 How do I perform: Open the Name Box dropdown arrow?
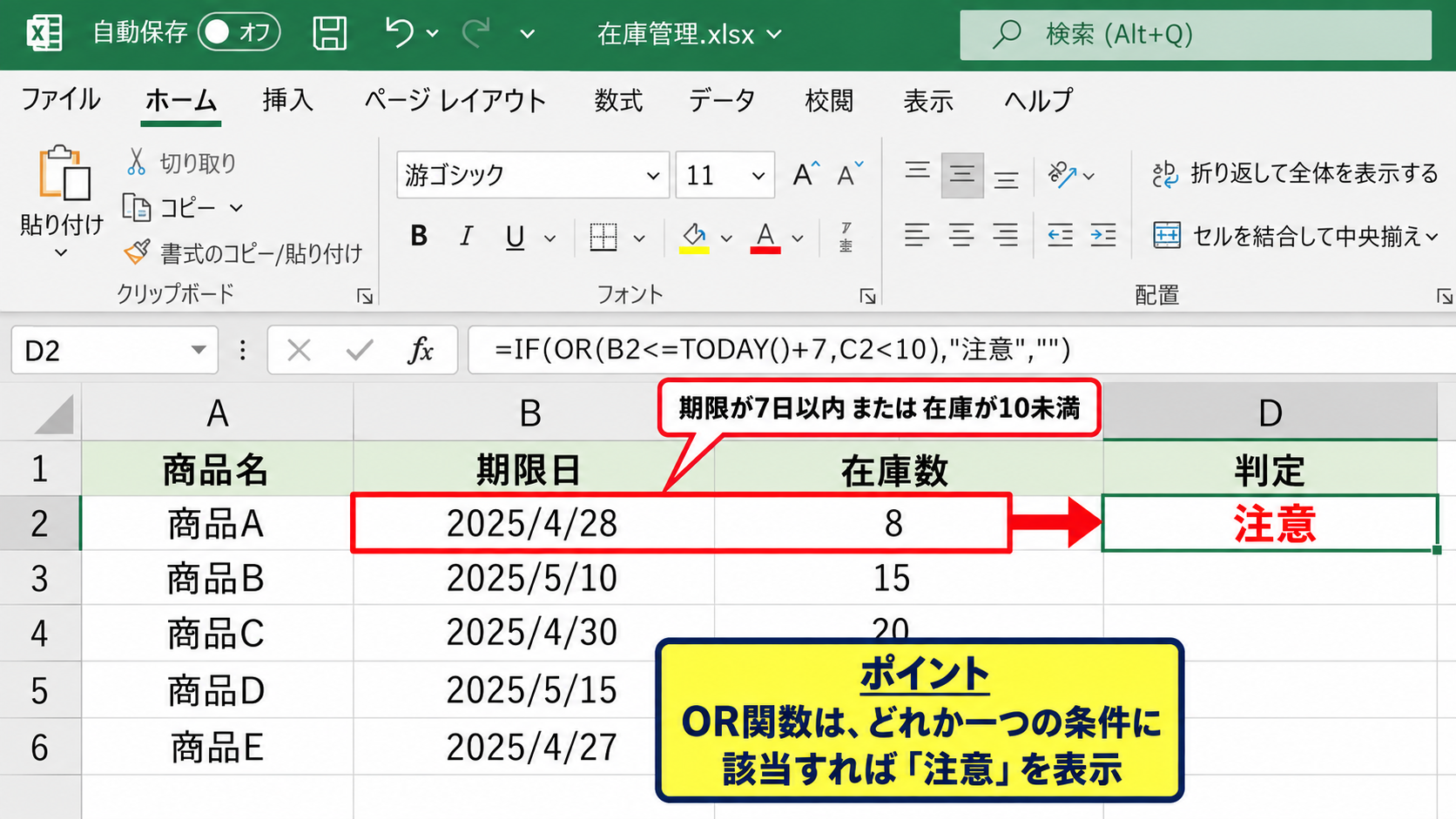point(199,350)
